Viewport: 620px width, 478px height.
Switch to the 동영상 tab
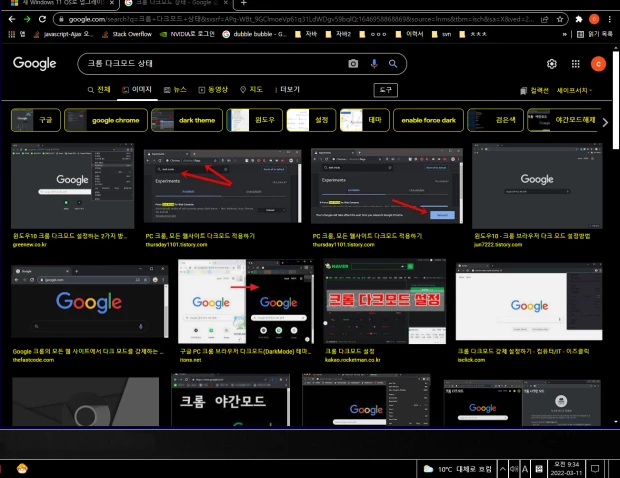pos(213,90)
